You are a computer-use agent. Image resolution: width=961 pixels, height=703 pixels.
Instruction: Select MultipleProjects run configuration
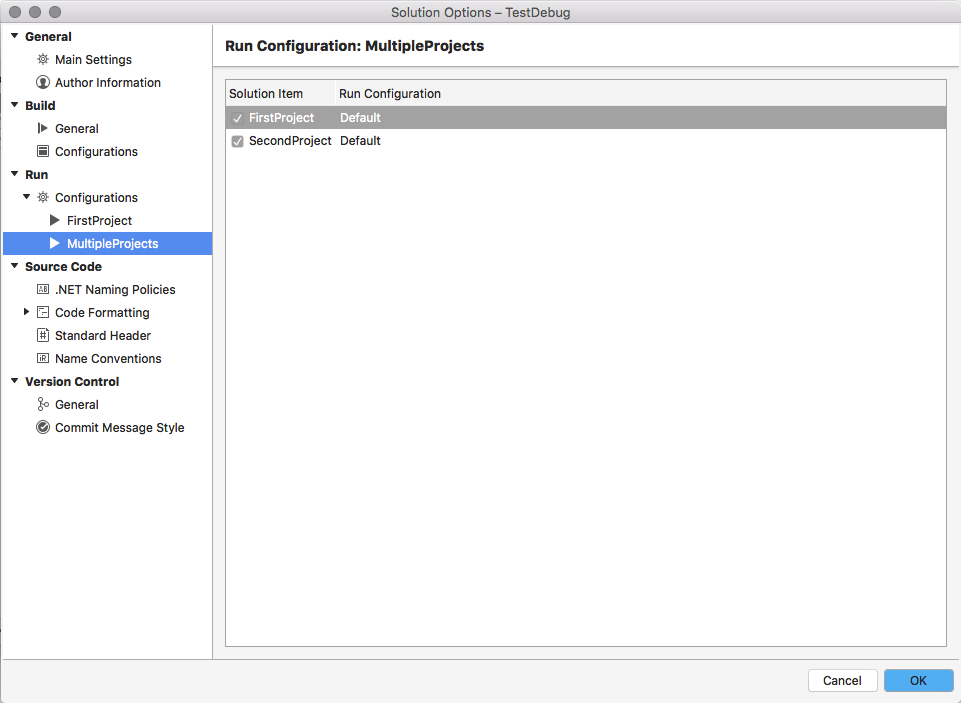(113, 243)
